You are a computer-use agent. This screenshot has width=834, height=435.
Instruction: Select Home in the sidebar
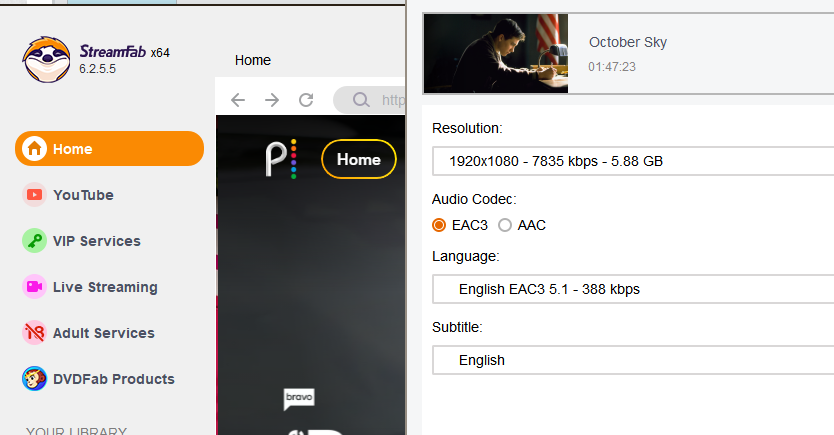click(109, 149)
